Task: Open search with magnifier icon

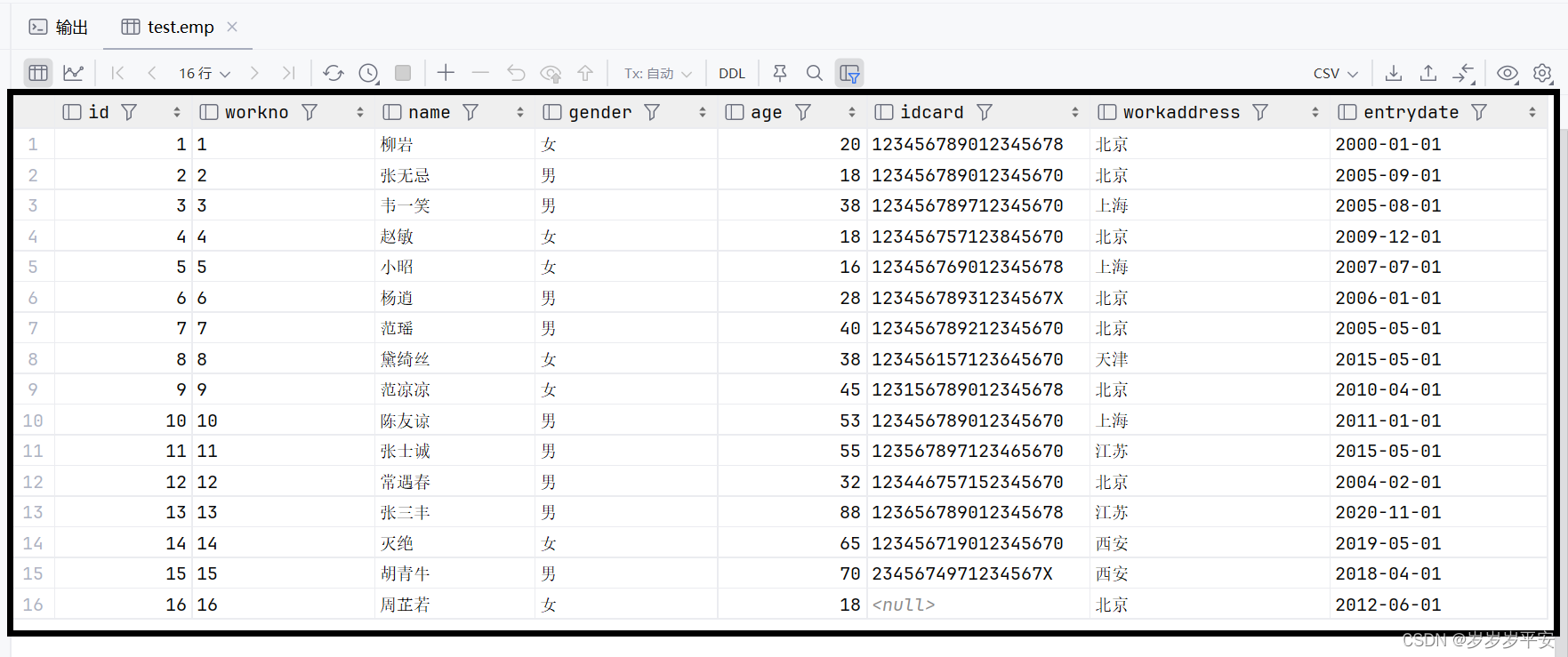Action: [x=814, y=73]
